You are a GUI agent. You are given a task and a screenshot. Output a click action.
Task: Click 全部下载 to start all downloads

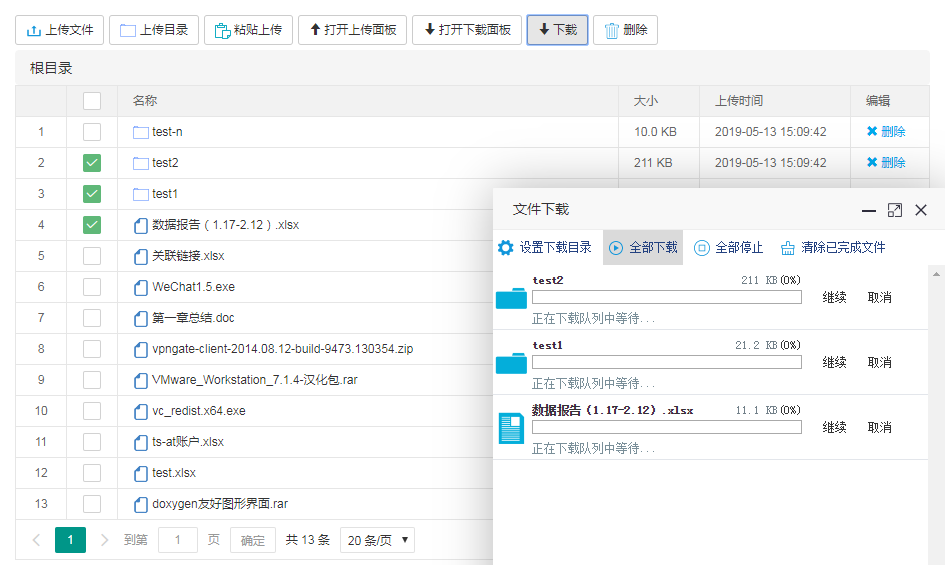coord(643,247)
